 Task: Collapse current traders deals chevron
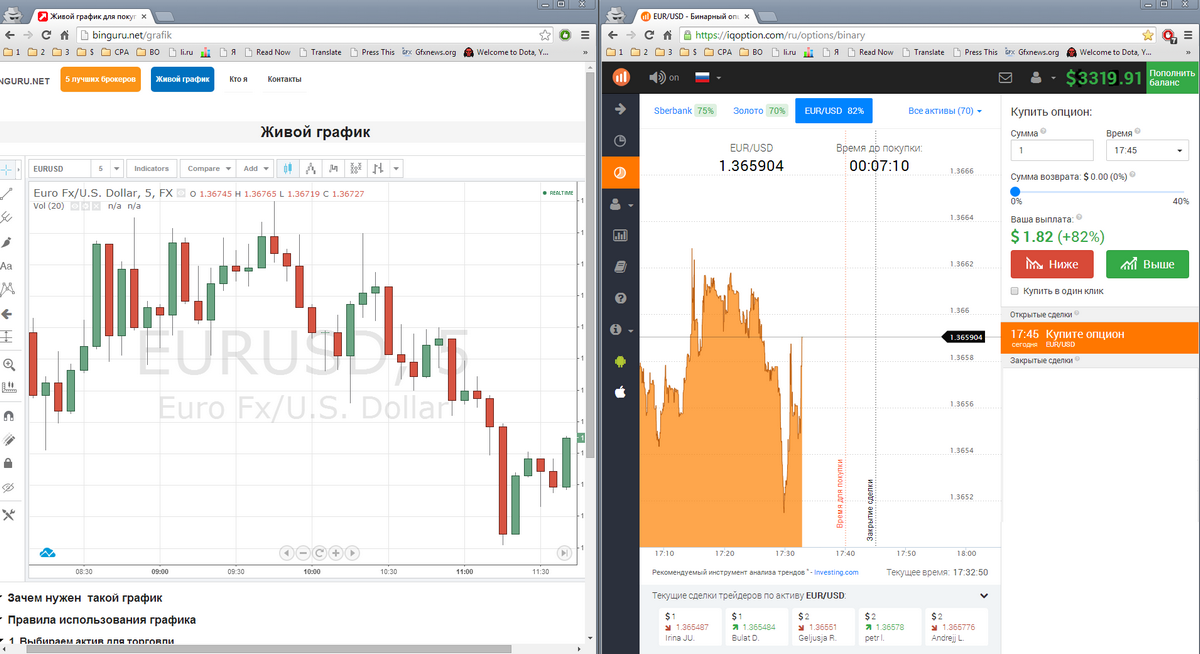coord(984,596)
